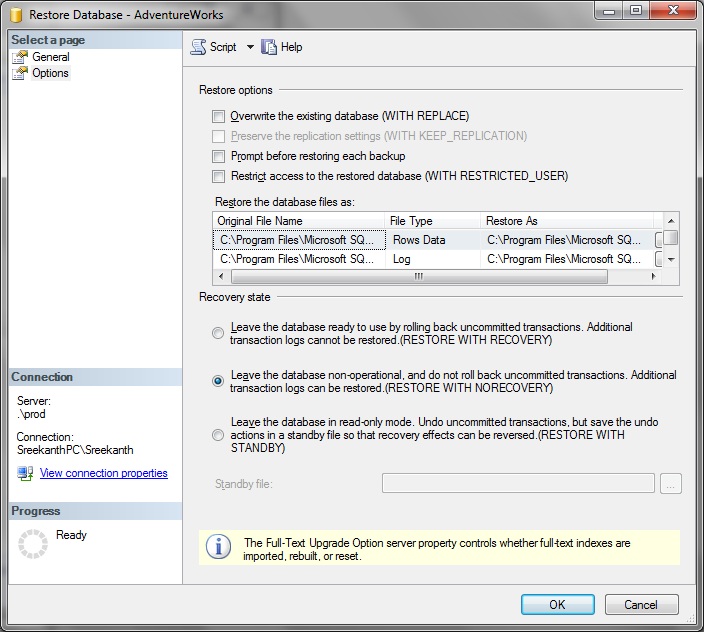Click the Help icon in toolbar
Image resolution: width=704 pixels, height=632 pixels.
click(269, 47)
